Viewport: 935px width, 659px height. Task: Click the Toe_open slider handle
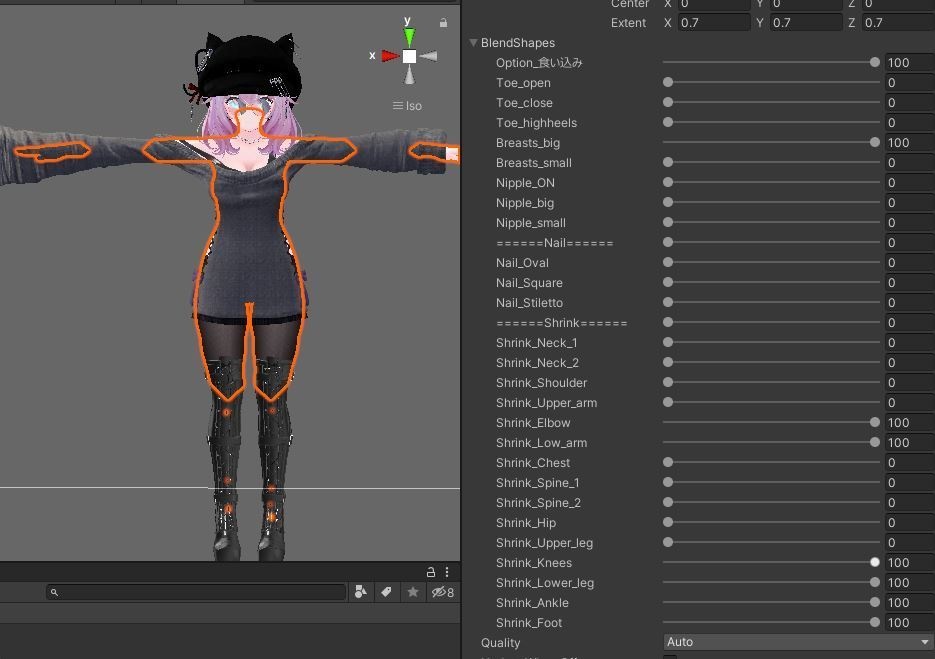[668, 82]
